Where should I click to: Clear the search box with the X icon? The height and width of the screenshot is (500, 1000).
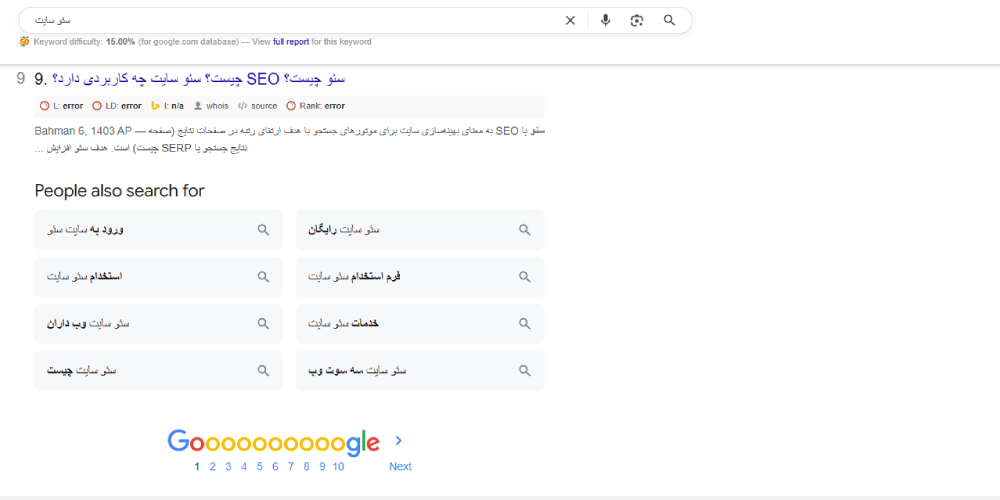point(570,20)
